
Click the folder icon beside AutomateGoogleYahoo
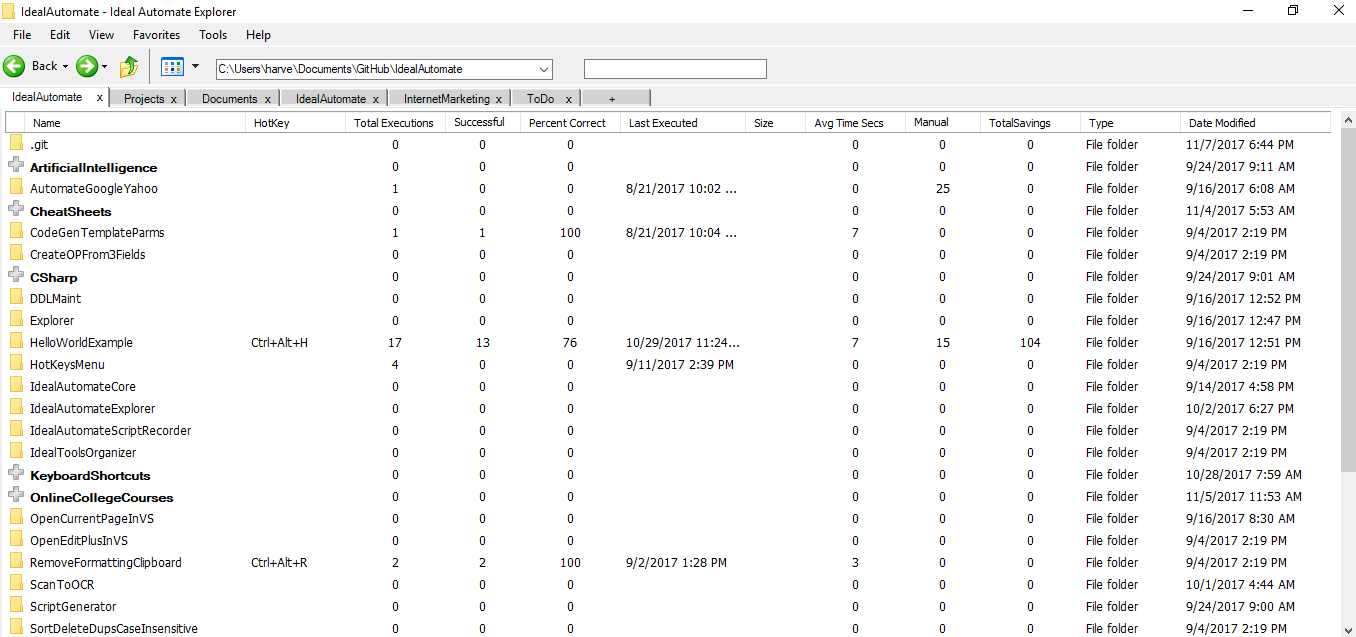tap(16, 188)
